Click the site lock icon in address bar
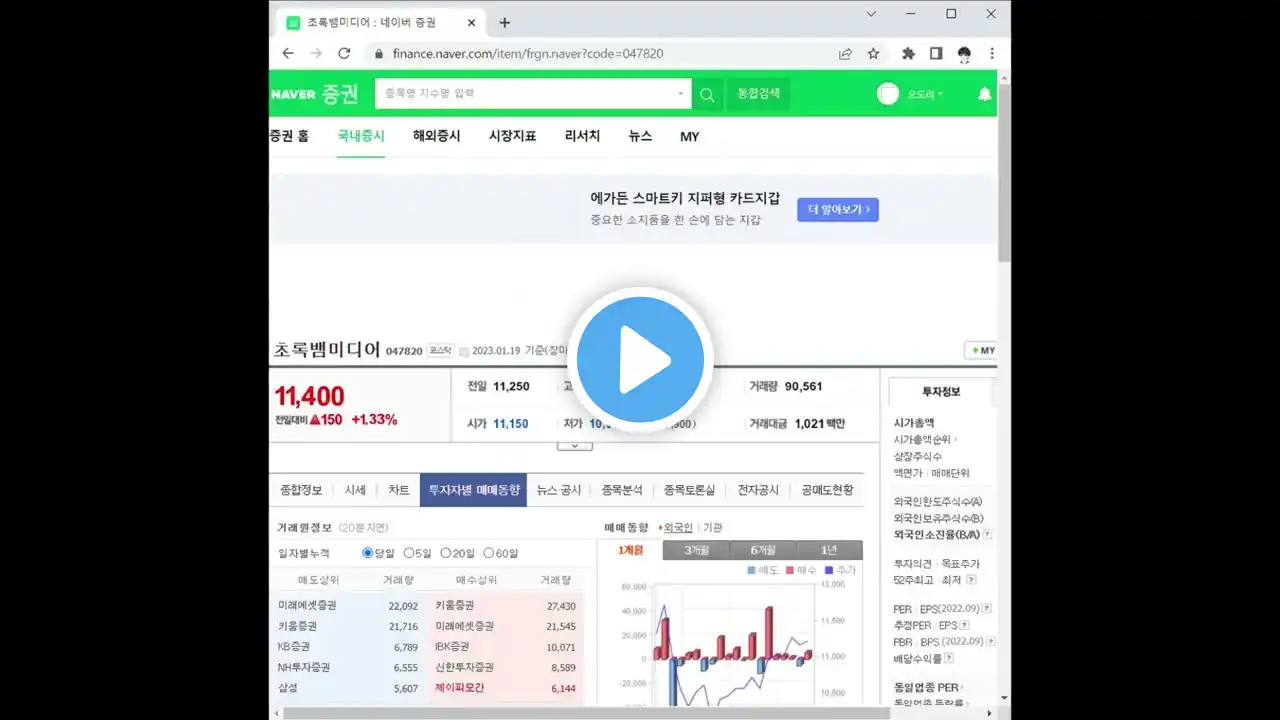 (x=378, y=53)
